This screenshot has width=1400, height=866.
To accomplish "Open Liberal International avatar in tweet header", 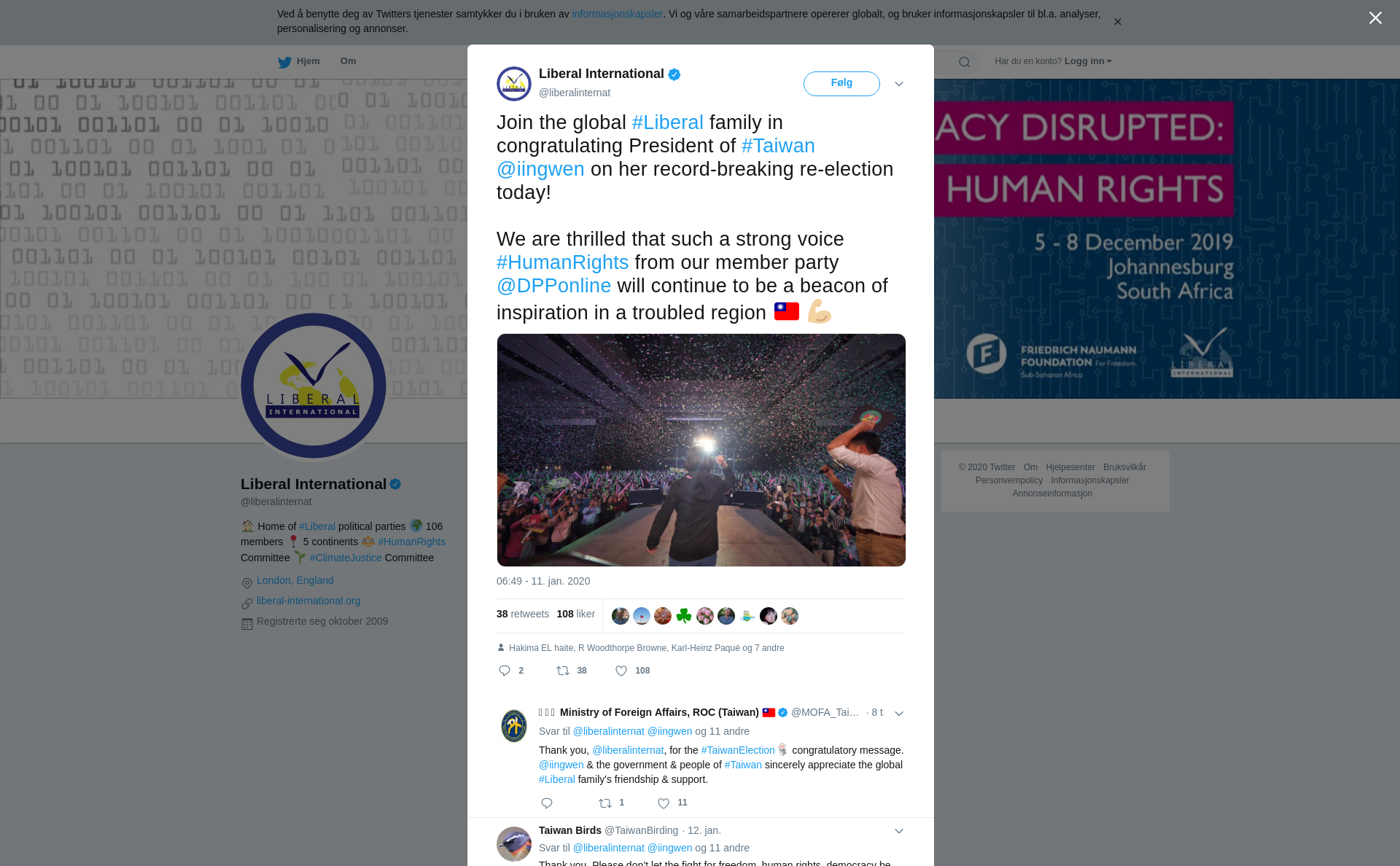I will [514, 84].
